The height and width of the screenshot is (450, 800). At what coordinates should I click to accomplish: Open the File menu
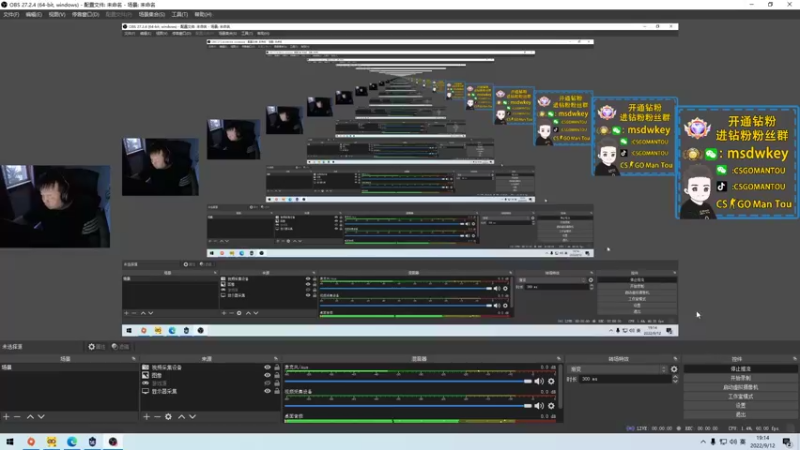pos(11,14)
